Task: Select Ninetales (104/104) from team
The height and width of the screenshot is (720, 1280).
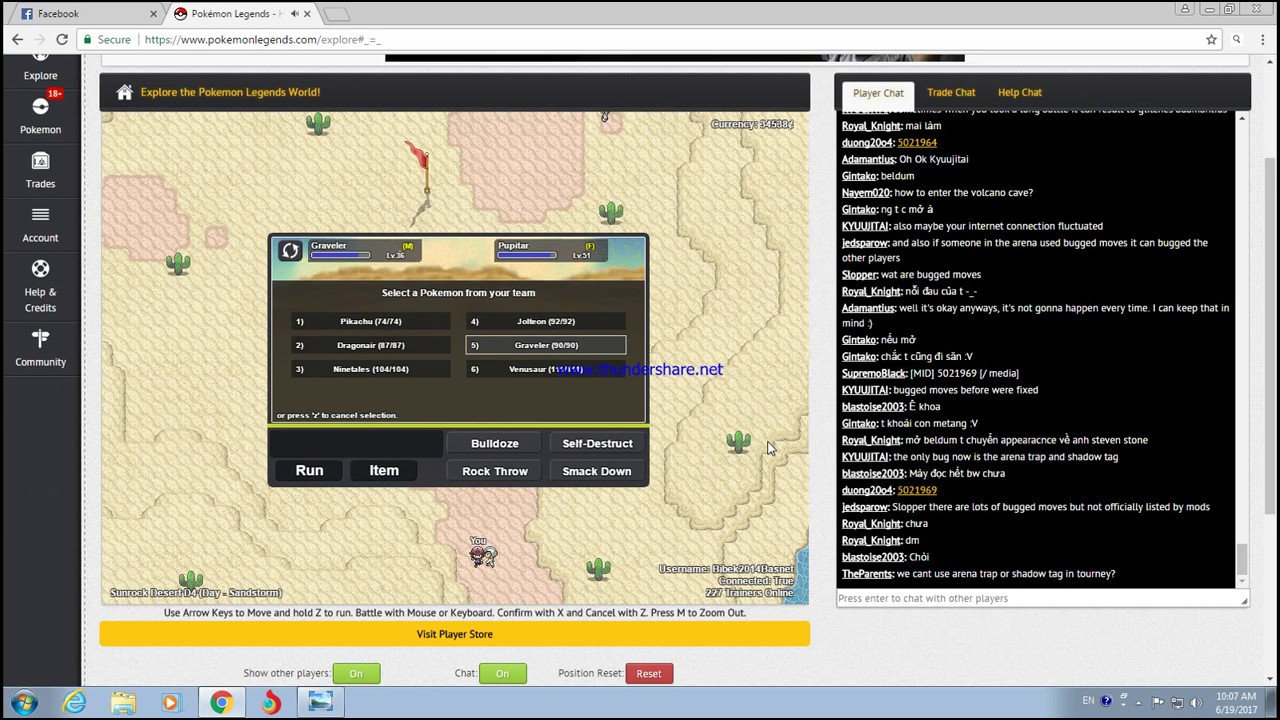Action: (370, 370)
